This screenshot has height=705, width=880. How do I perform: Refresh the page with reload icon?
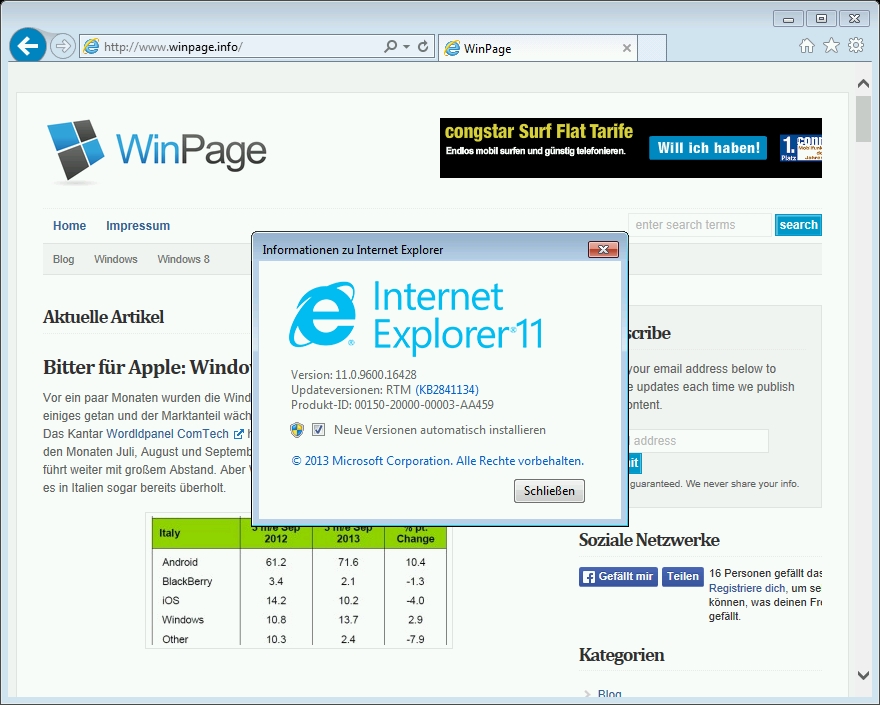(423, 46)
